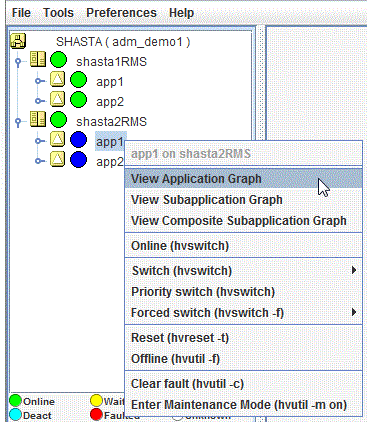This screenshot has height=422, width=386.
Task: Click the application icon of app2 under shasta2RMS
Action: 58,159
